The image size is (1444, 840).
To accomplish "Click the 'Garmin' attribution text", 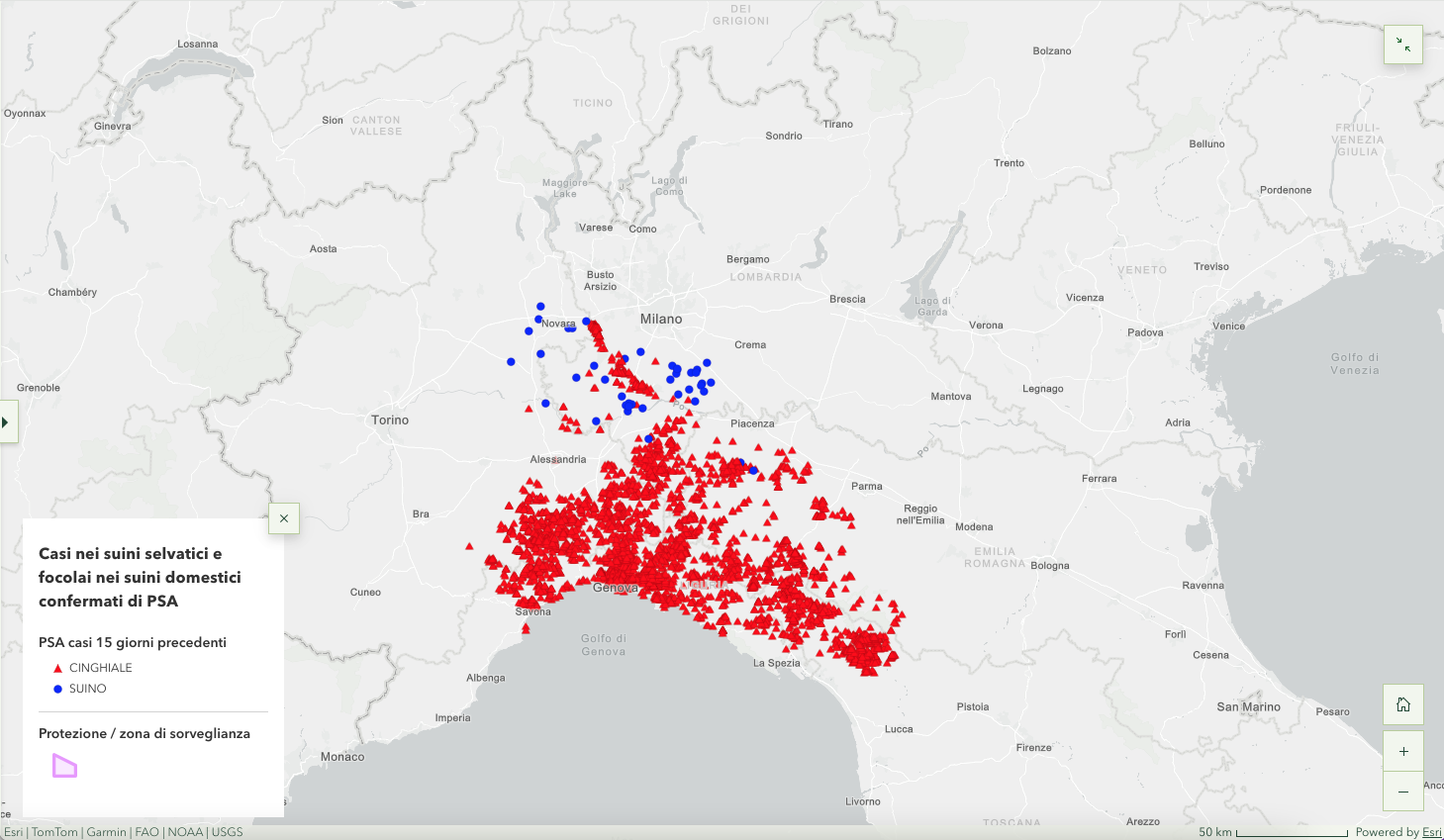I will click(x=106, y=832).
